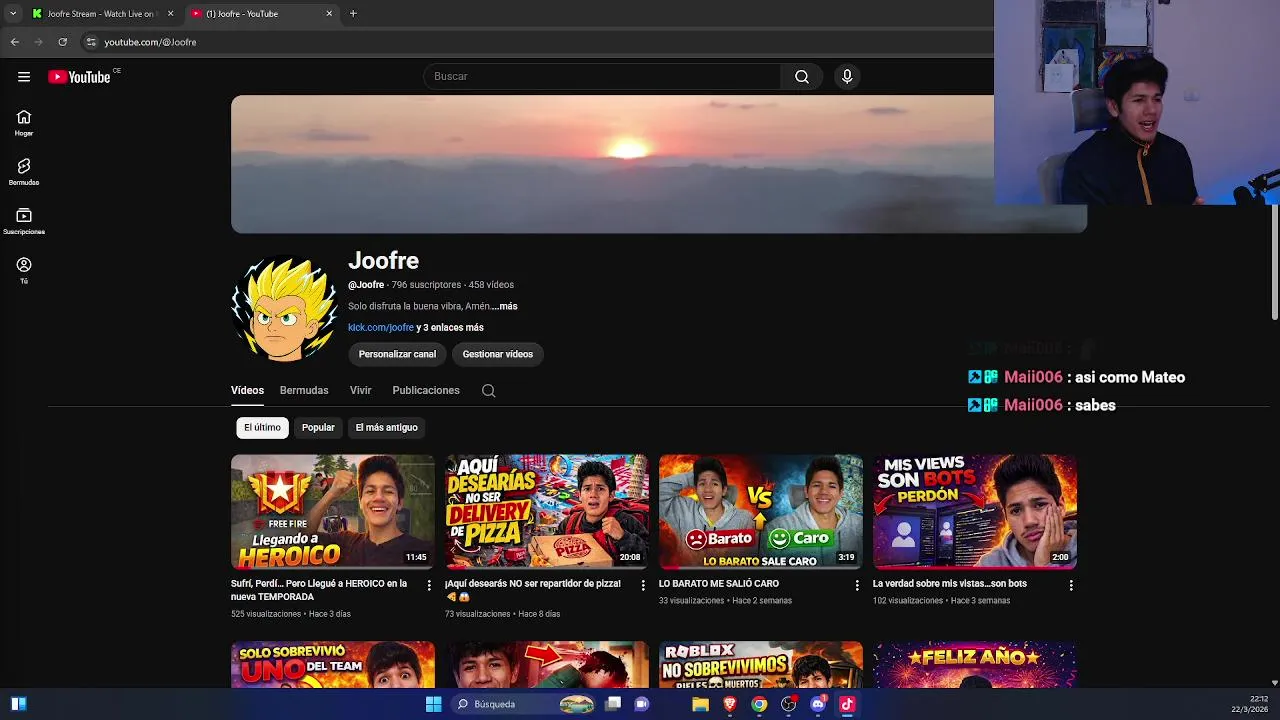1280x720 pixels.
Task: Open Barato vs Caro video thumbnail
Action: click(761, 512)
